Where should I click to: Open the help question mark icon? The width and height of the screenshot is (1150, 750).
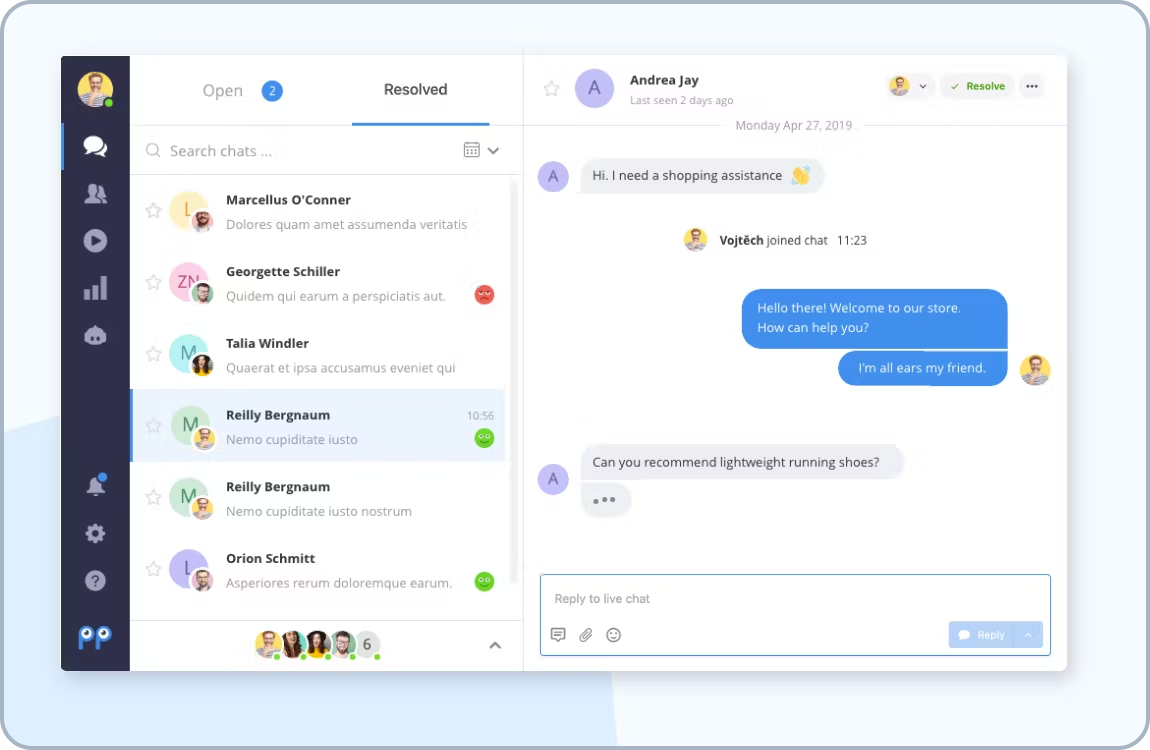coord(95,581)
